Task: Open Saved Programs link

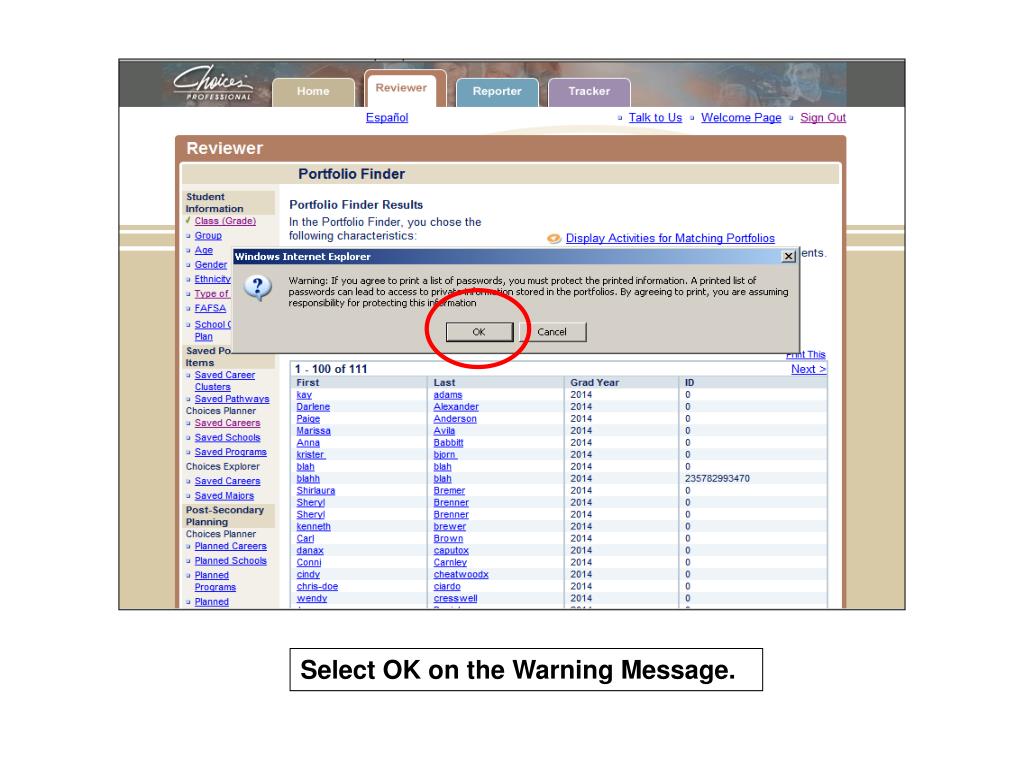Action: [x=231, y=452]
